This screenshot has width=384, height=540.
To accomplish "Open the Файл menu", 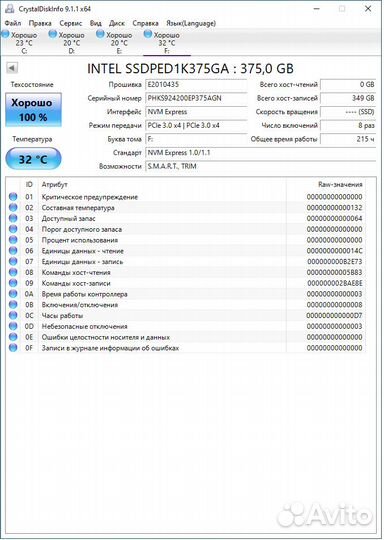I will coord(13,23).
